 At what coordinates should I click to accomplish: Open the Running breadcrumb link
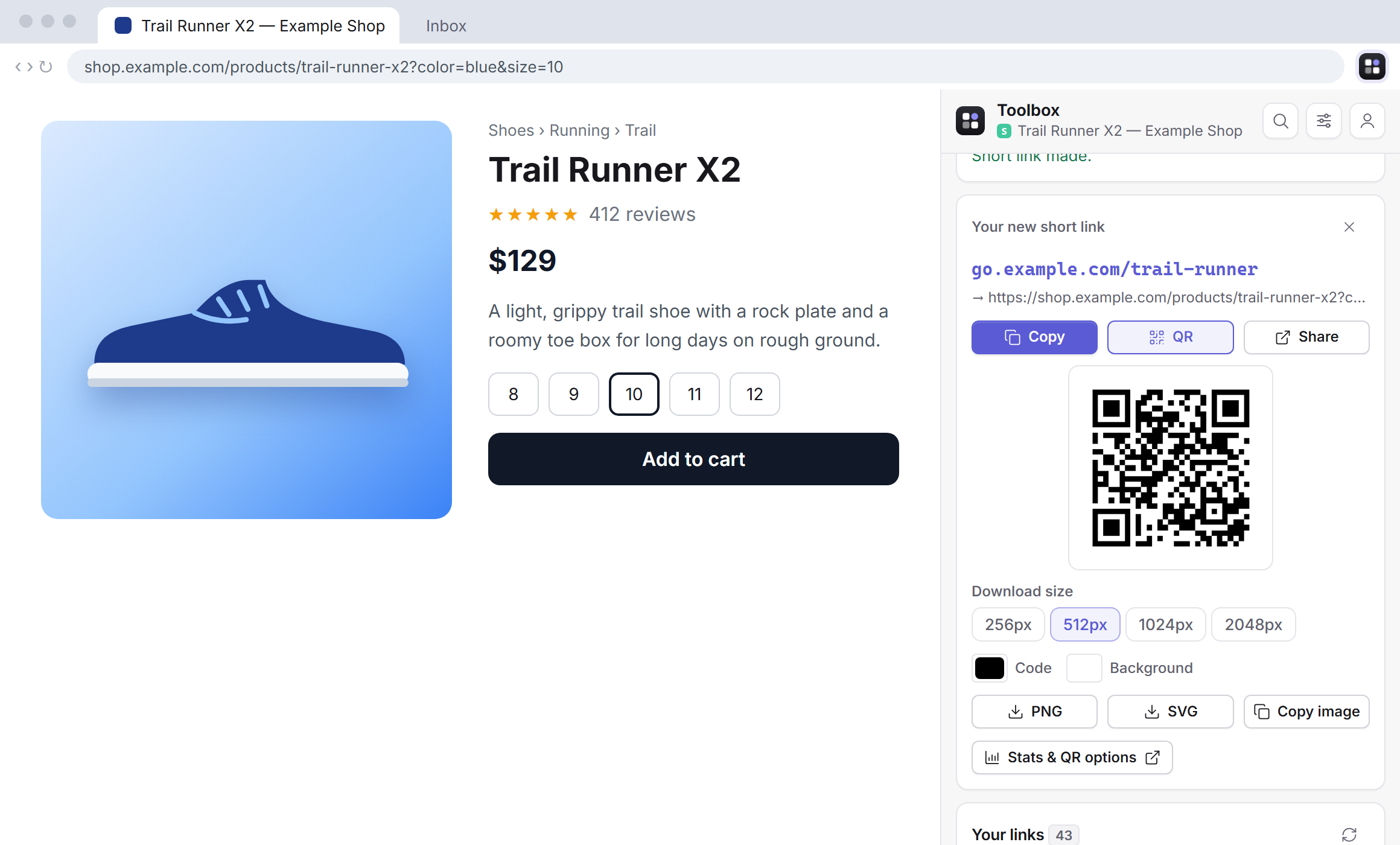[579, 130]
